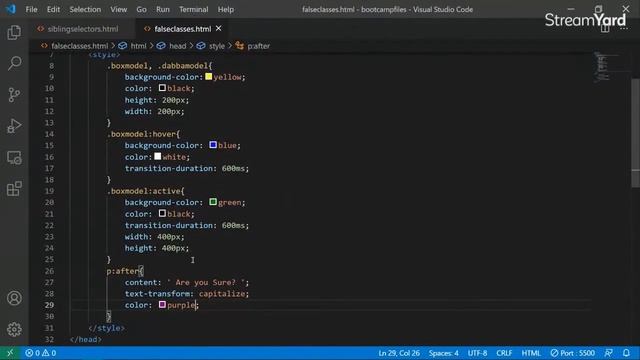Open the Run menu
This screenshot has width=640, height=360.
[x=162, y=9]
